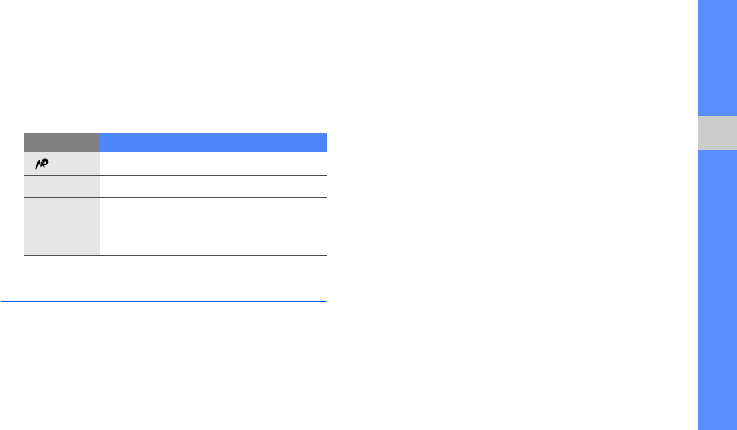Click the thin blue horizontal divider line
Screen dimensions: 737x430
coord(164,301)
